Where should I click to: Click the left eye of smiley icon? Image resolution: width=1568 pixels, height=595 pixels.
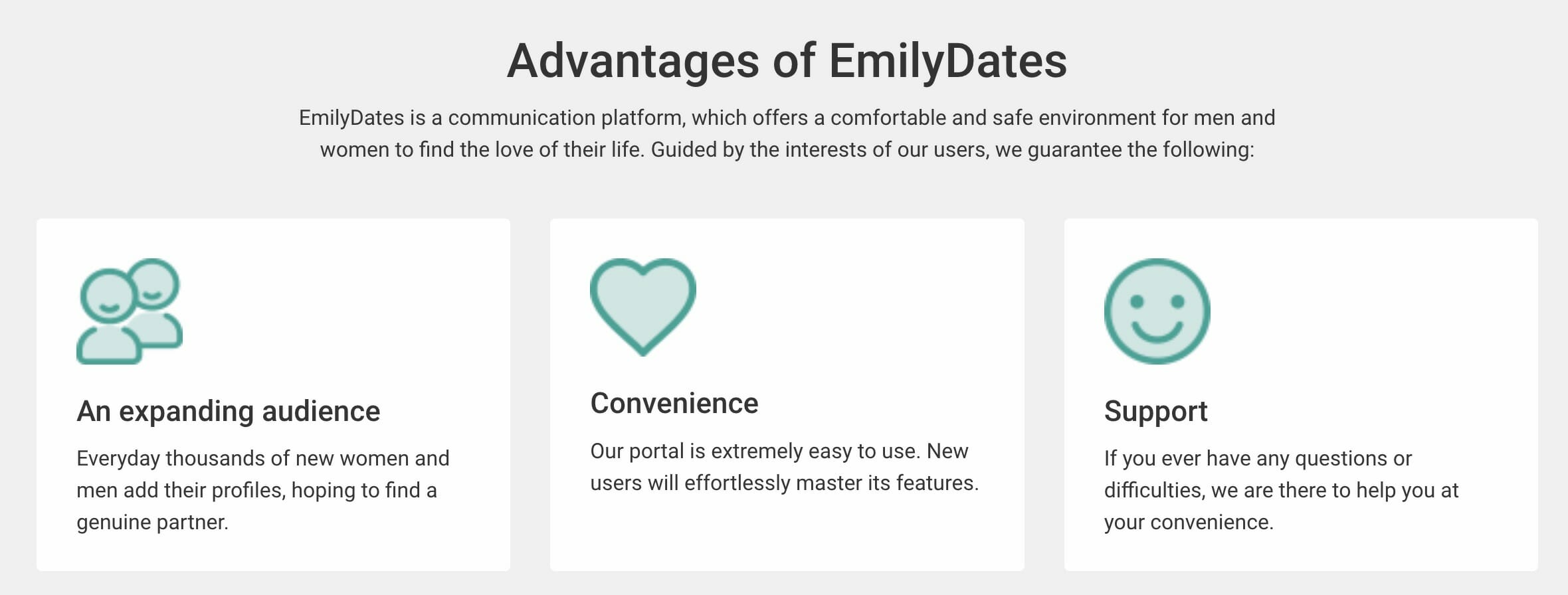click(x=1137, y=301)
